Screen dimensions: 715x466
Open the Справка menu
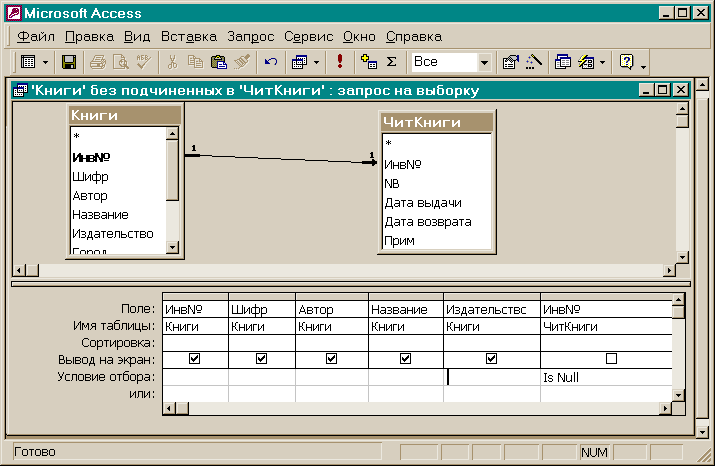pos(414,36)
